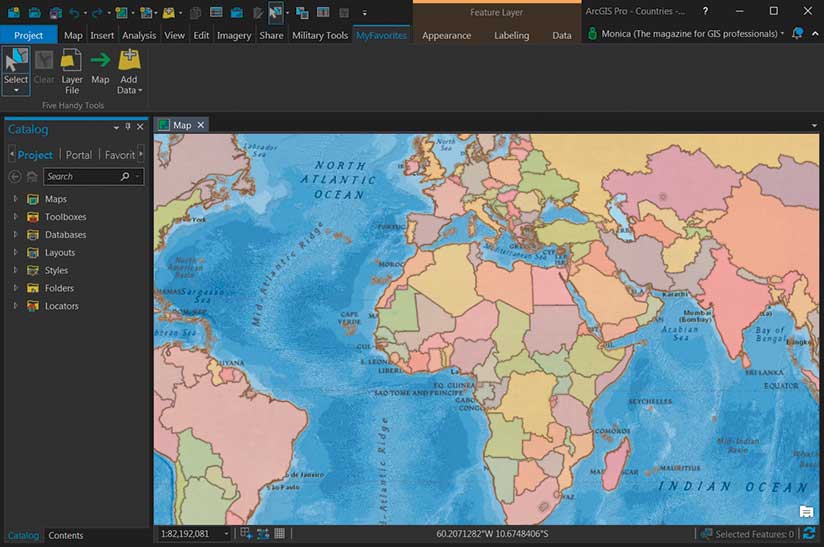The width and height of the screenshot is (824, 547).
Task: Click the Undo arrow in the quick access toolbar
Action: pos(73,13)
